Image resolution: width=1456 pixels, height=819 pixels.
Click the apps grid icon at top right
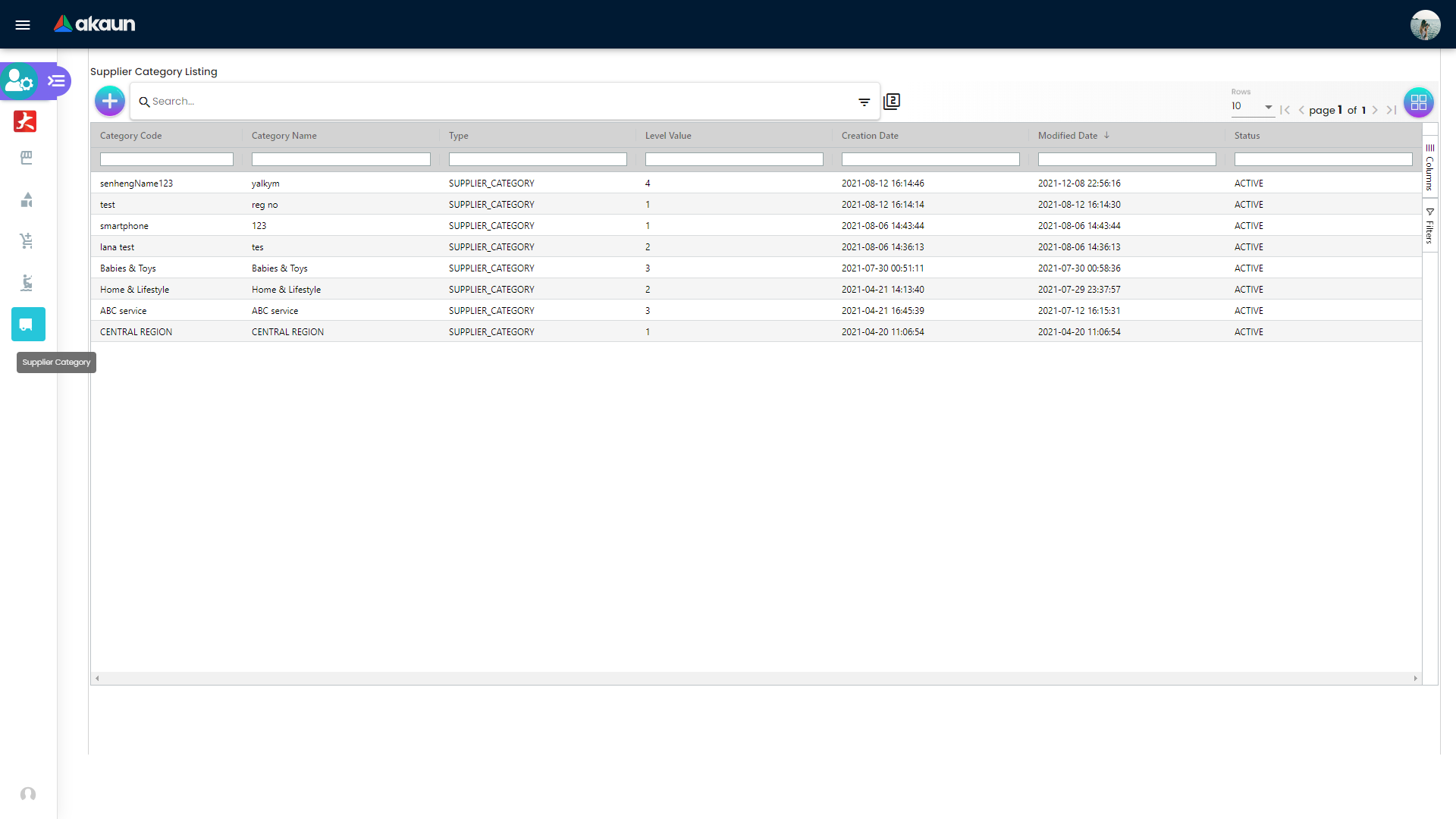pos(1419,102)
